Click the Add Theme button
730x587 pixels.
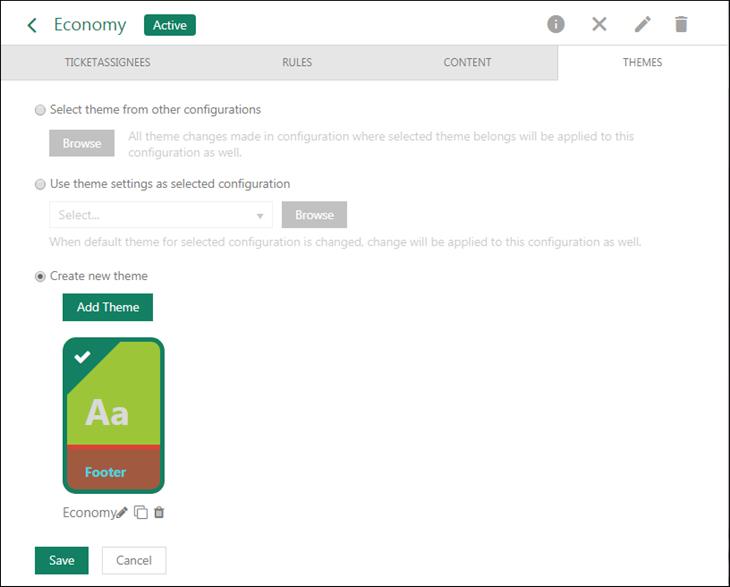coord(108,307)
